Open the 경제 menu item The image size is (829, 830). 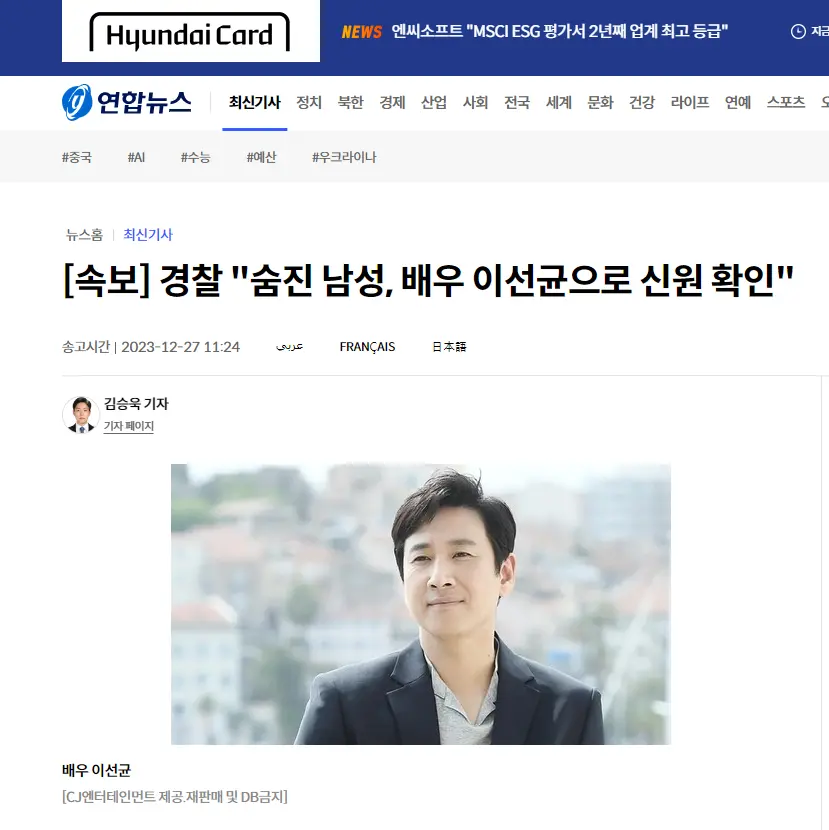pyautogui.click(x=392, y=102)
